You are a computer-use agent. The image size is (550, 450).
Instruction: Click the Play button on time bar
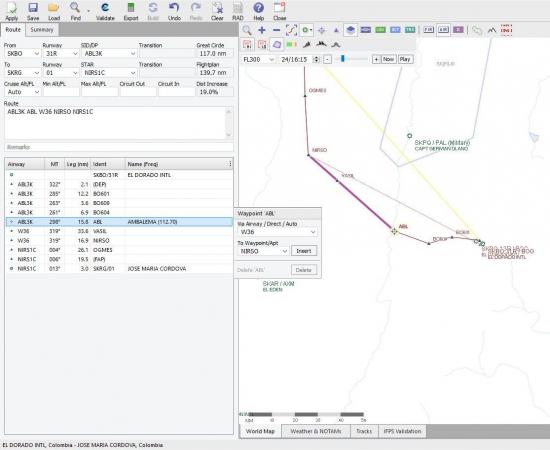click(405, 59)
